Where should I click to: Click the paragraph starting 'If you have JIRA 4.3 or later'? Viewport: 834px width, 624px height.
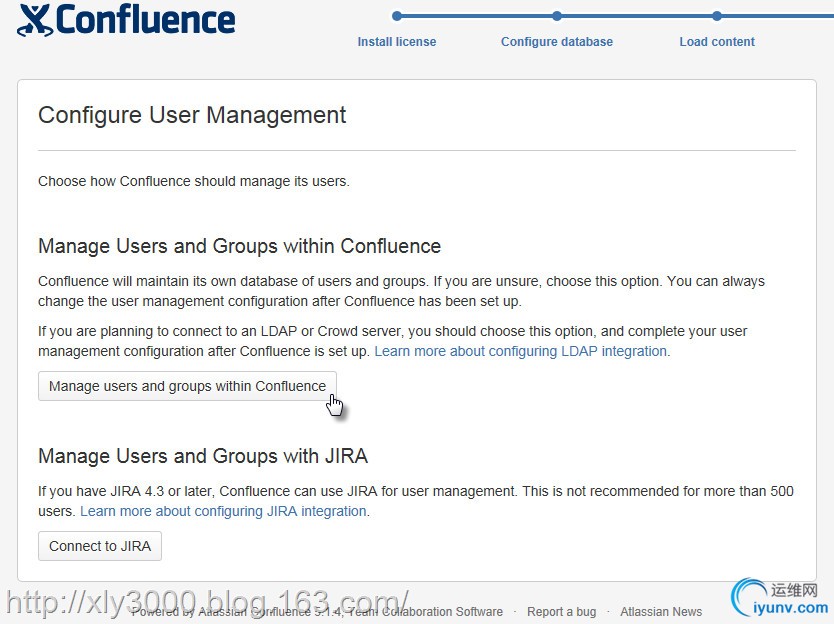416,501
